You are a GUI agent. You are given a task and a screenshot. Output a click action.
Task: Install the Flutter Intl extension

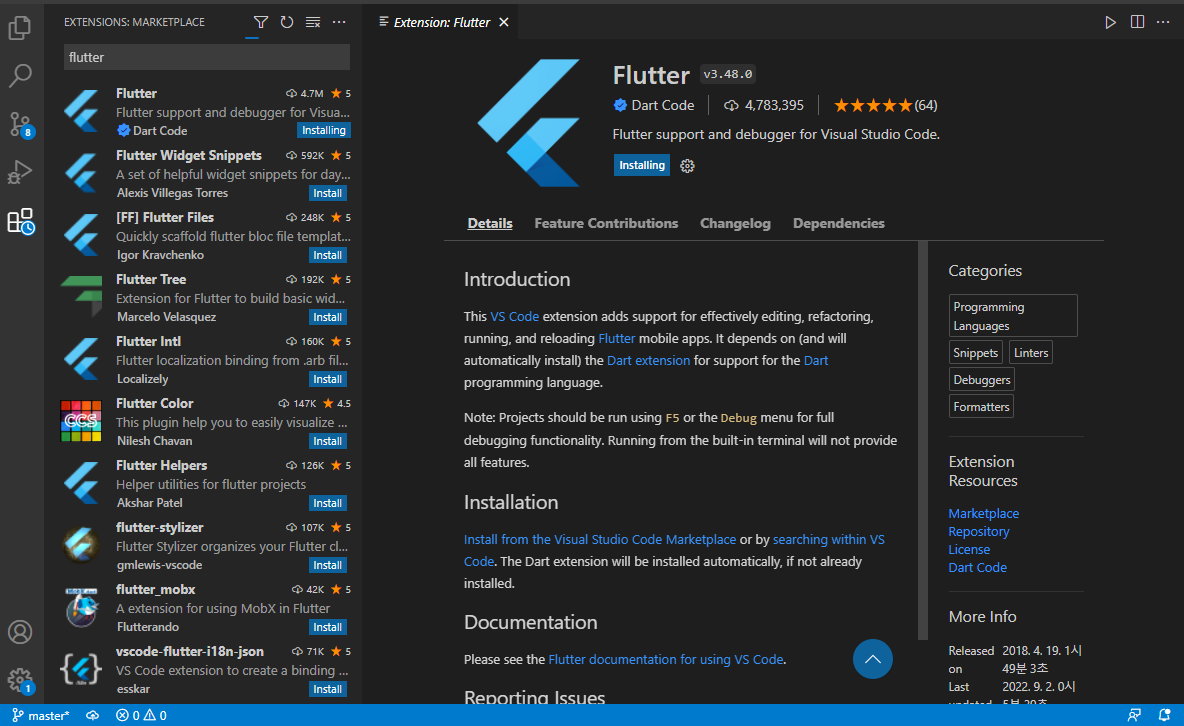click(328, 379)
